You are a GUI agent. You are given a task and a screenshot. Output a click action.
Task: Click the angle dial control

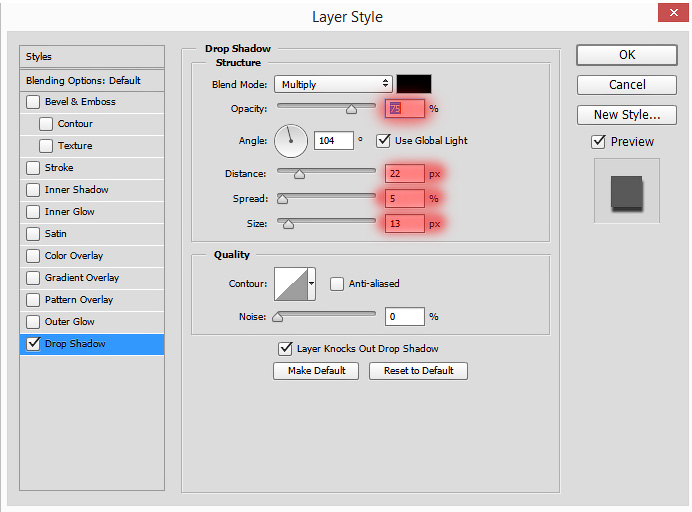(291, 141)
